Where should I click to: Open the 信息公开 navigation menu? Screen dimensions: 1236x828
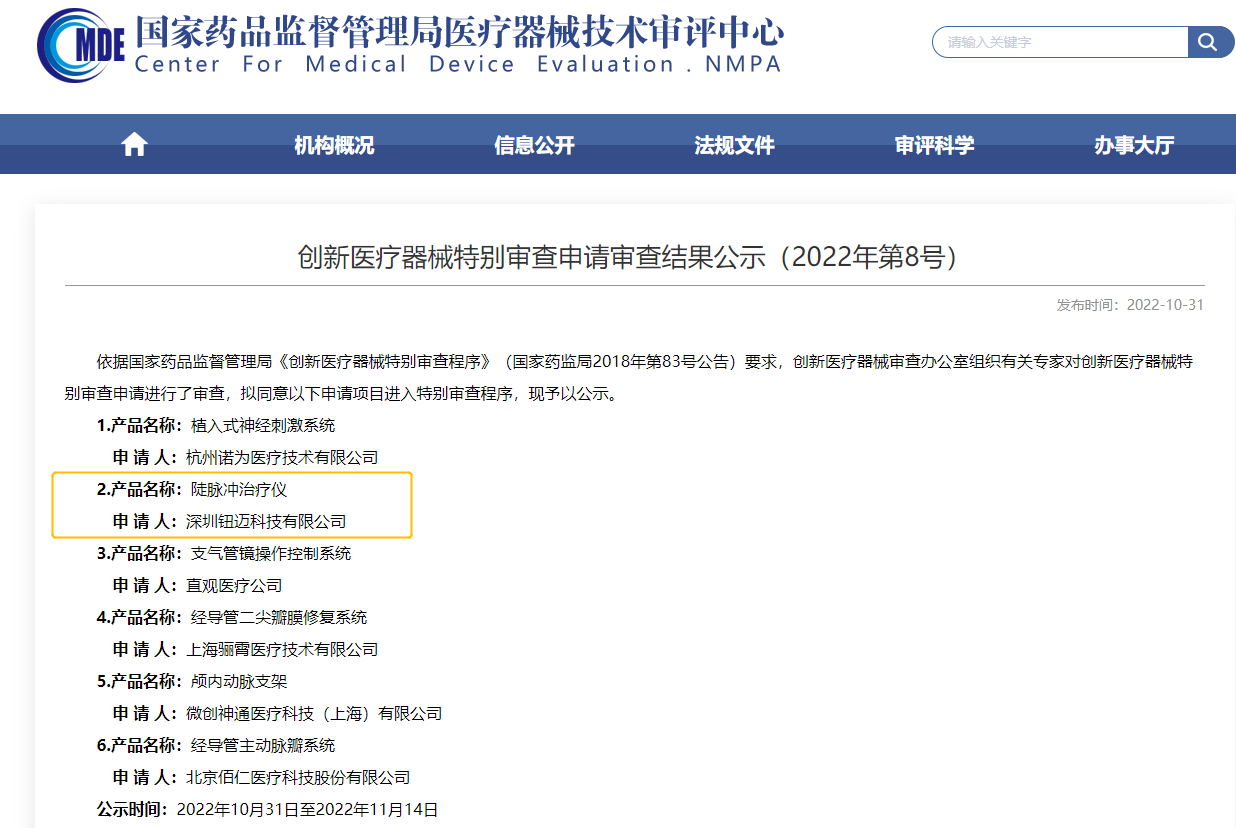[x=534, y=145]
